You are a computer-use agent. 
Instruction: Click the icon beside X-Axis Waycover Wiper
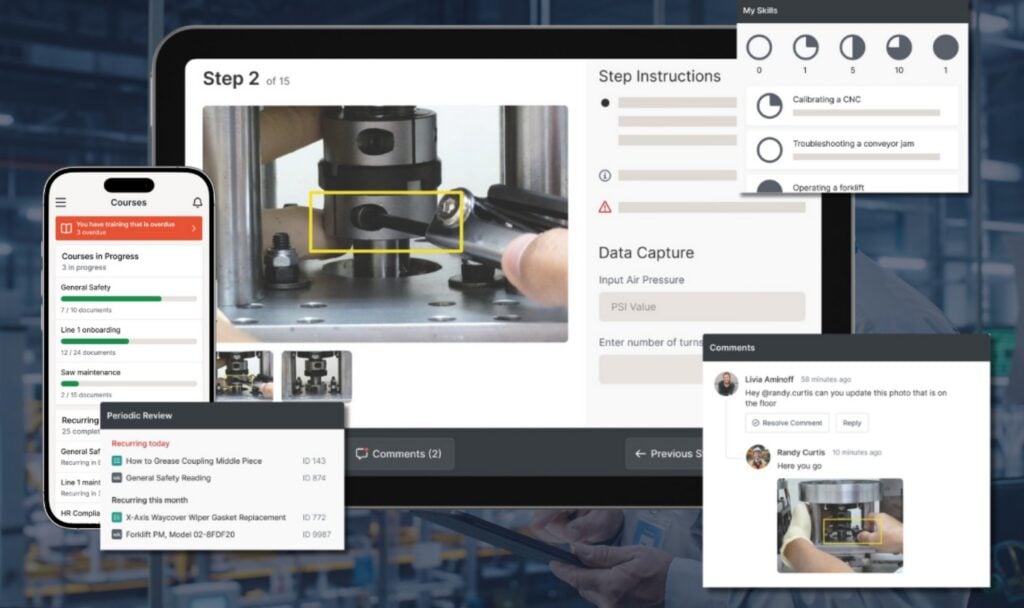(117, 517)
